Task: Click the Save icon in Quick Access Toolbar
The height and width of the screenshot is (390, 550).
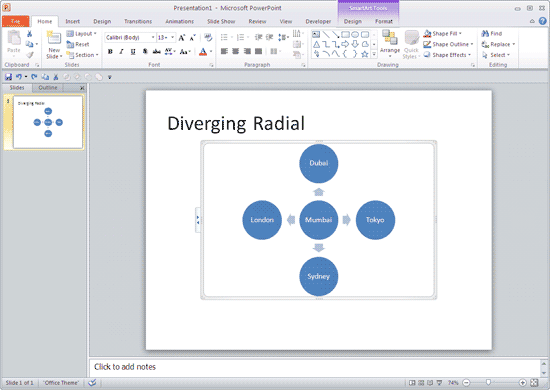Action: pos(8,77)
